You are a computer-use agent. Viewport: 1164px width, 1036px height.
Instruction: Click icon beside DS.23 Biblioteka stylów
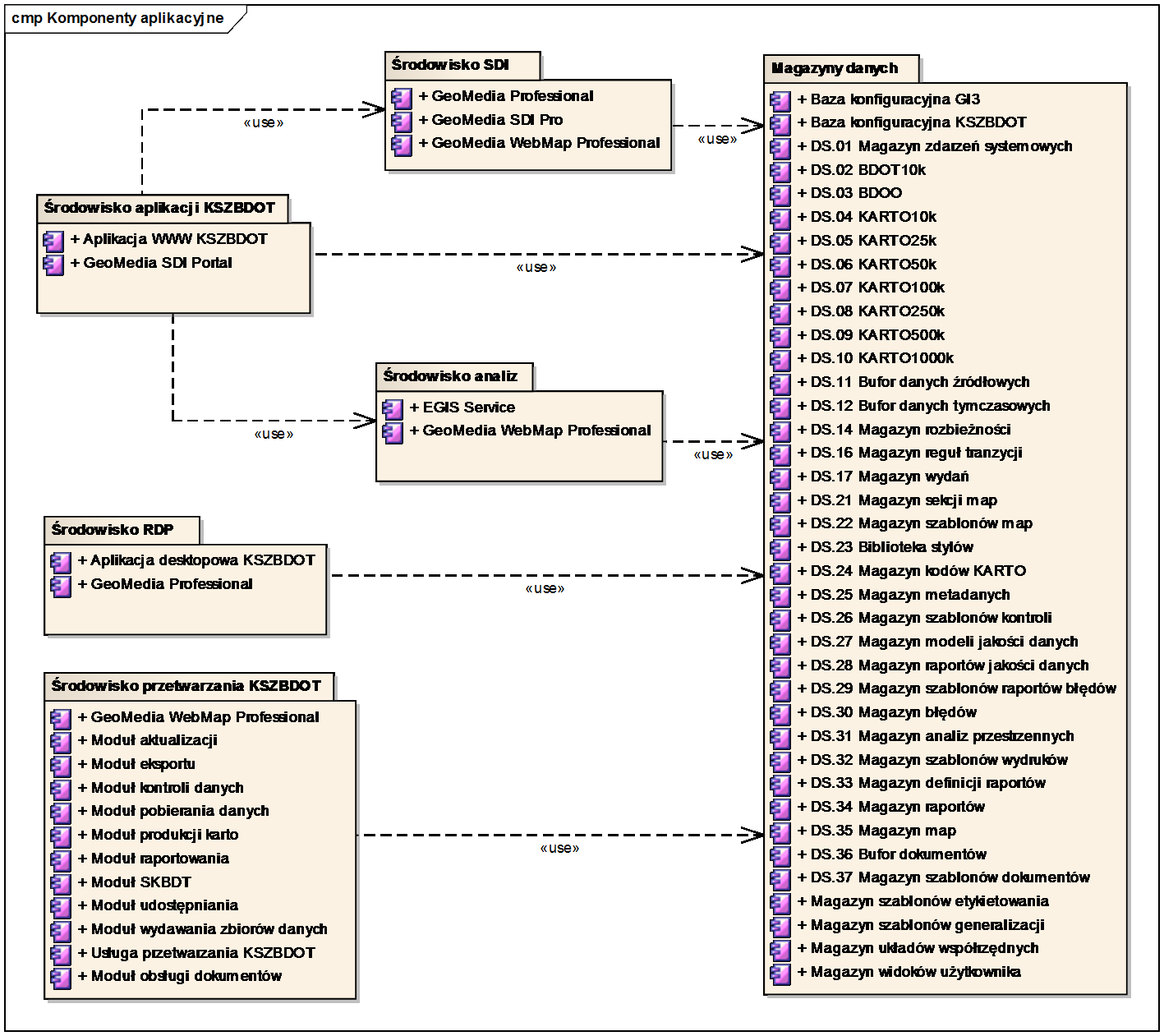tap(780, 549)
